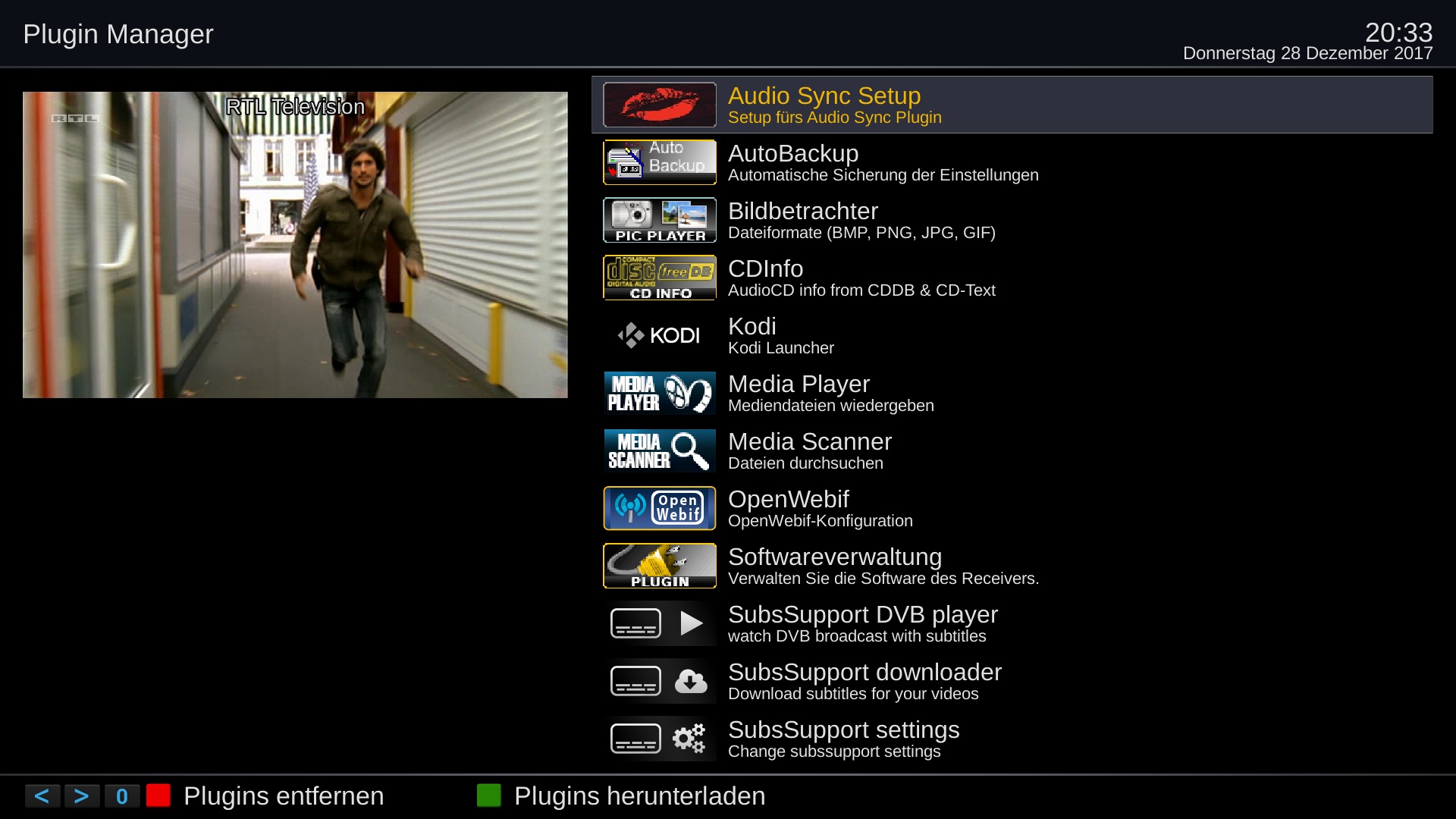Open the Audio Sync Setup lips icon

point(660,105)
